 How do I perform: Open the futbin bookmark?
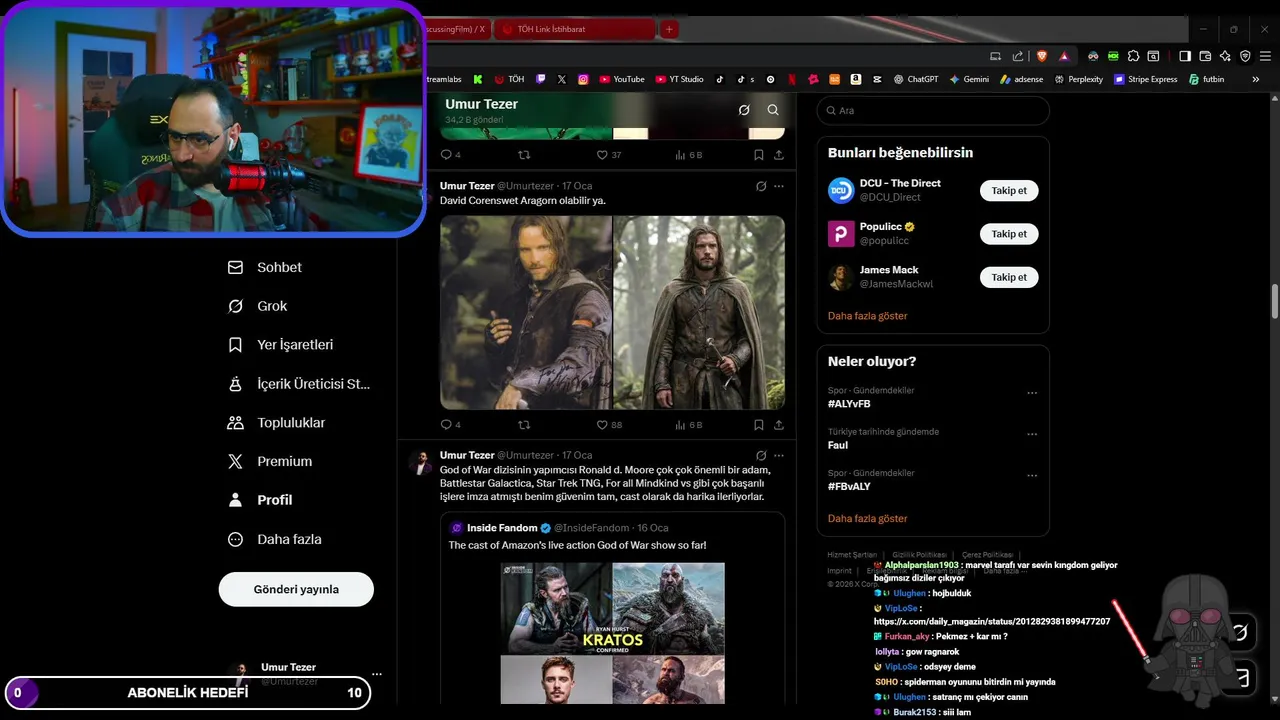1206,79
